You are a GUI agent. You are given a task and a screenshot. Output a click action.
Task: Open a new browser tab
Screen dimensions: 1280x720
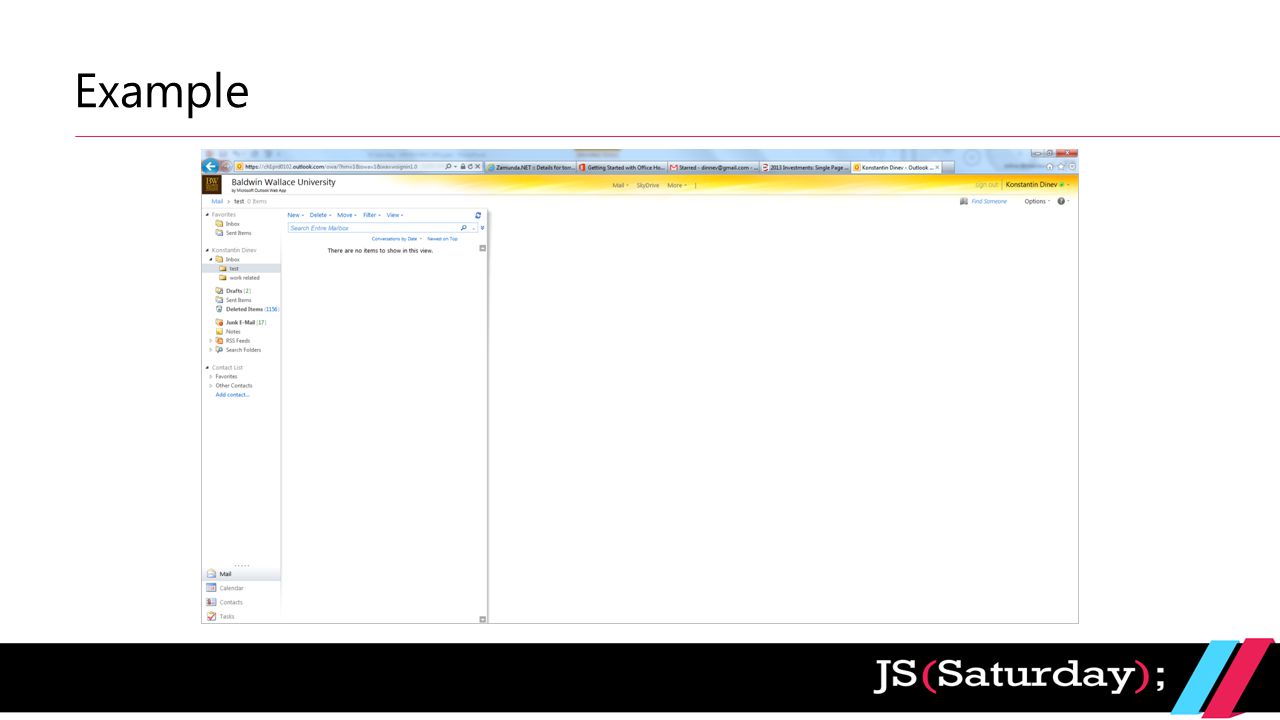[x=948, y=167]
